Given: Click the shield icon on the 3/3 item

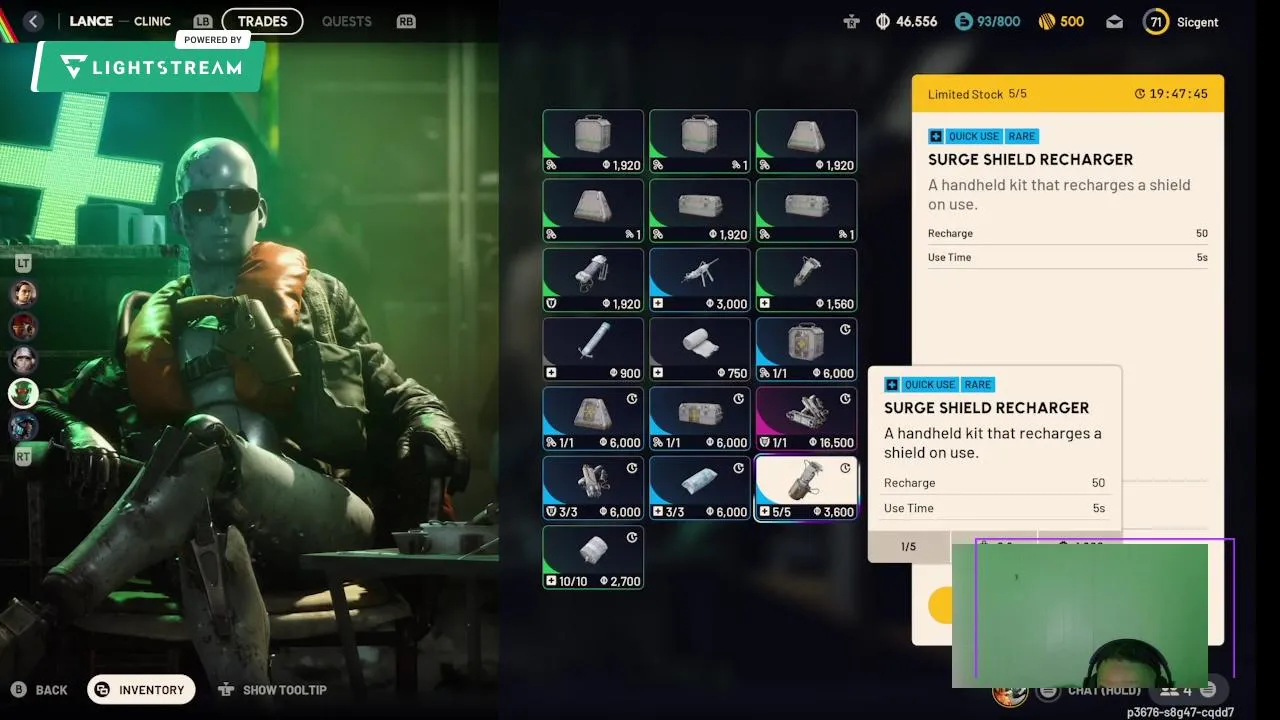Looking at the screenshot, I should [551, 512].
